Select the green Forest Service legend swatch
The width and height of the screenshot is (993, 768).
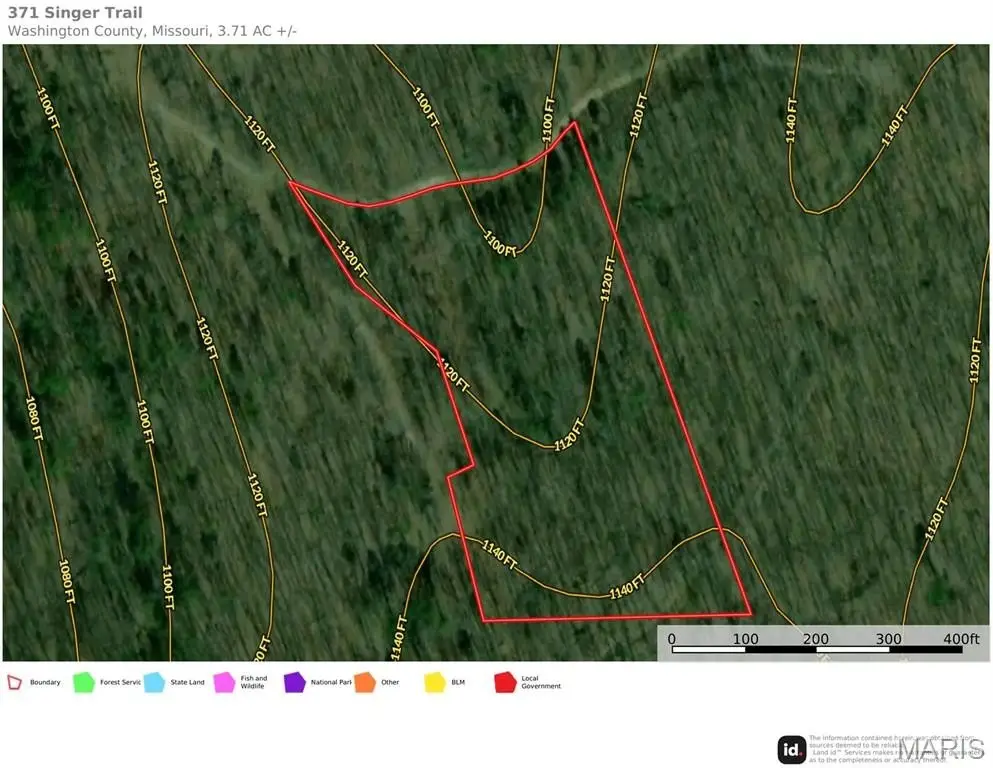[x=83, y=683]
